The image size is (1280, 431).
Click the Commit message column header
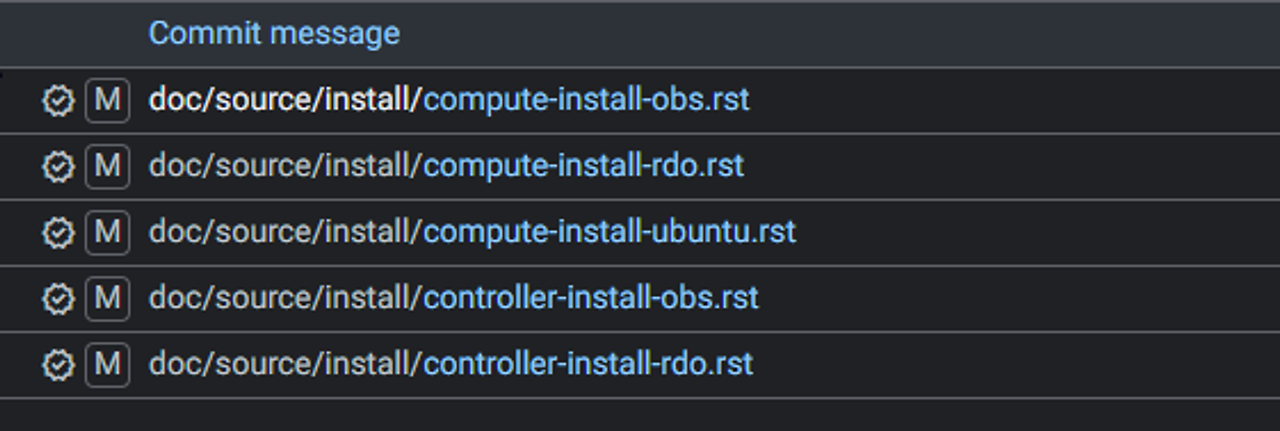pos(274,33)
